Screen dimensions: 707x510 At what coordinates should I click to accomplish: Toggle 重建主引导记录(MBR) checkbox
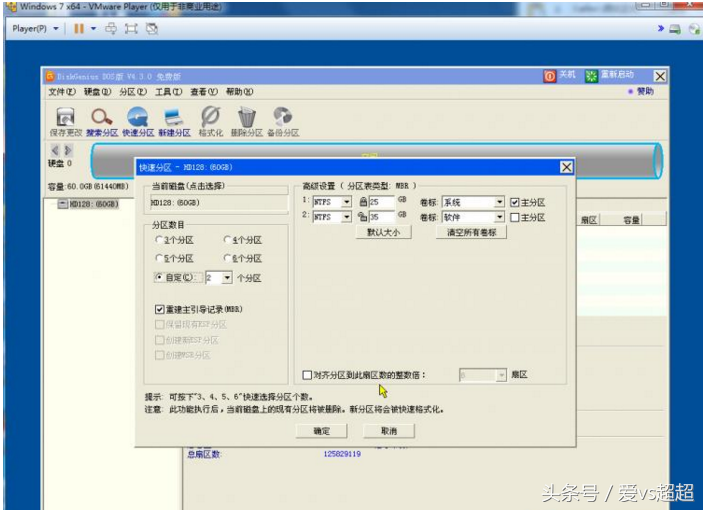click(159, 309)
